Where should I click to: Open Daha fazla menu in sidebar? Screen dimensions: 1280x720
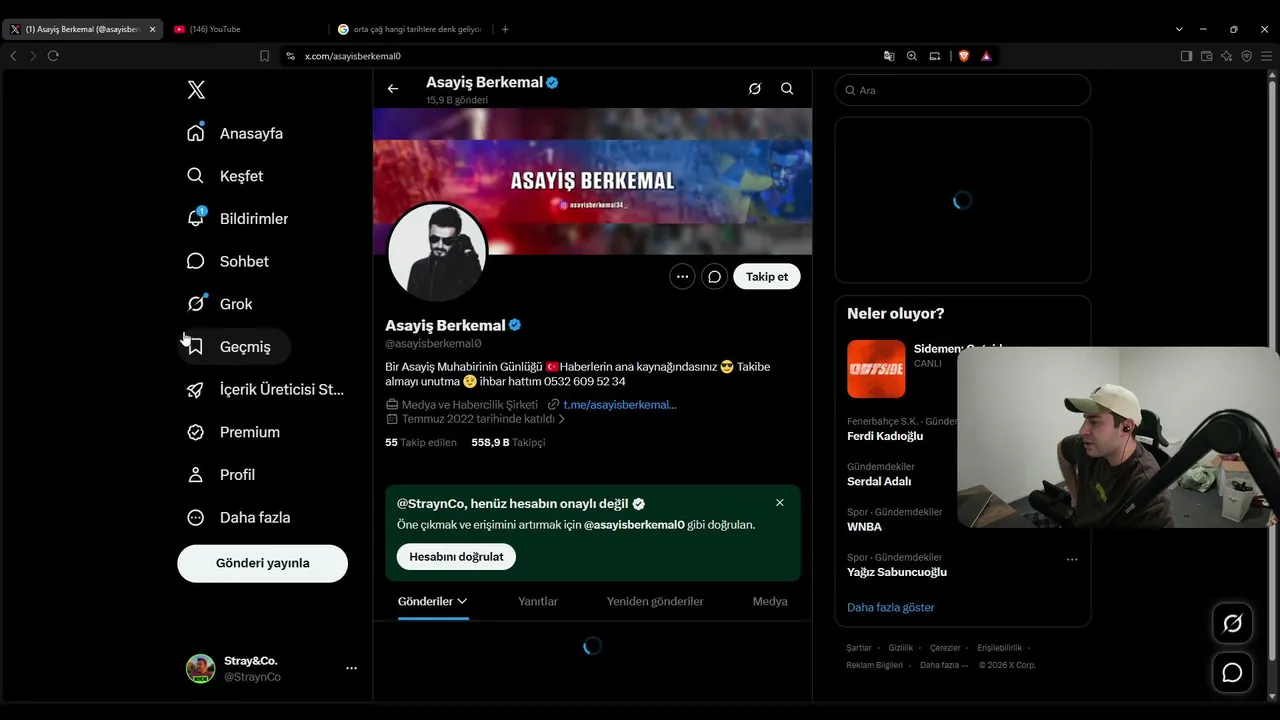pos(239,517)
